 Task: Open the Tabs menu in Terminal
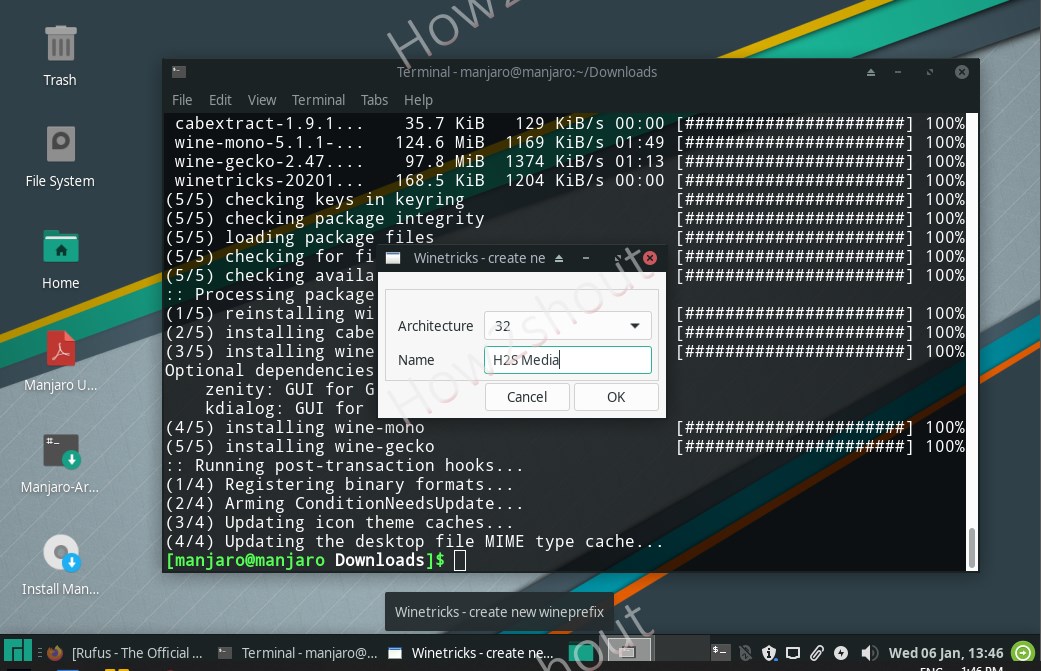coord(375,99)
